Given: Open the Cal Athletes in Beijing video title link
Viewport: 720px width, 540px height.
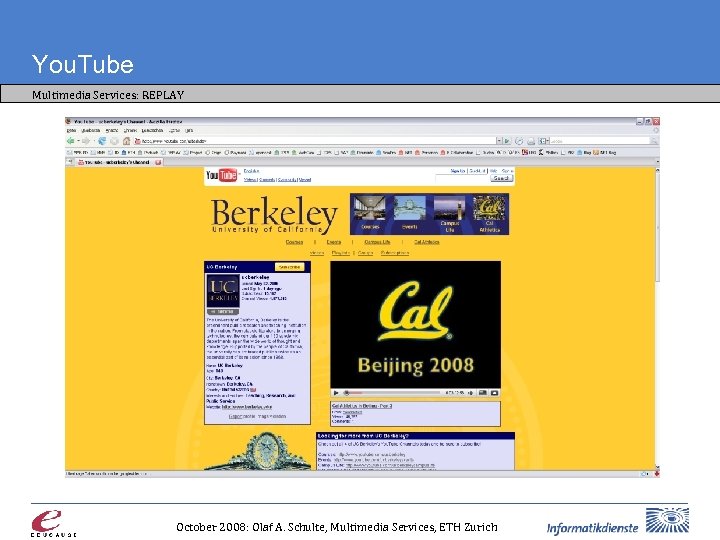Looking at the screenshot, I should point(362,406).
